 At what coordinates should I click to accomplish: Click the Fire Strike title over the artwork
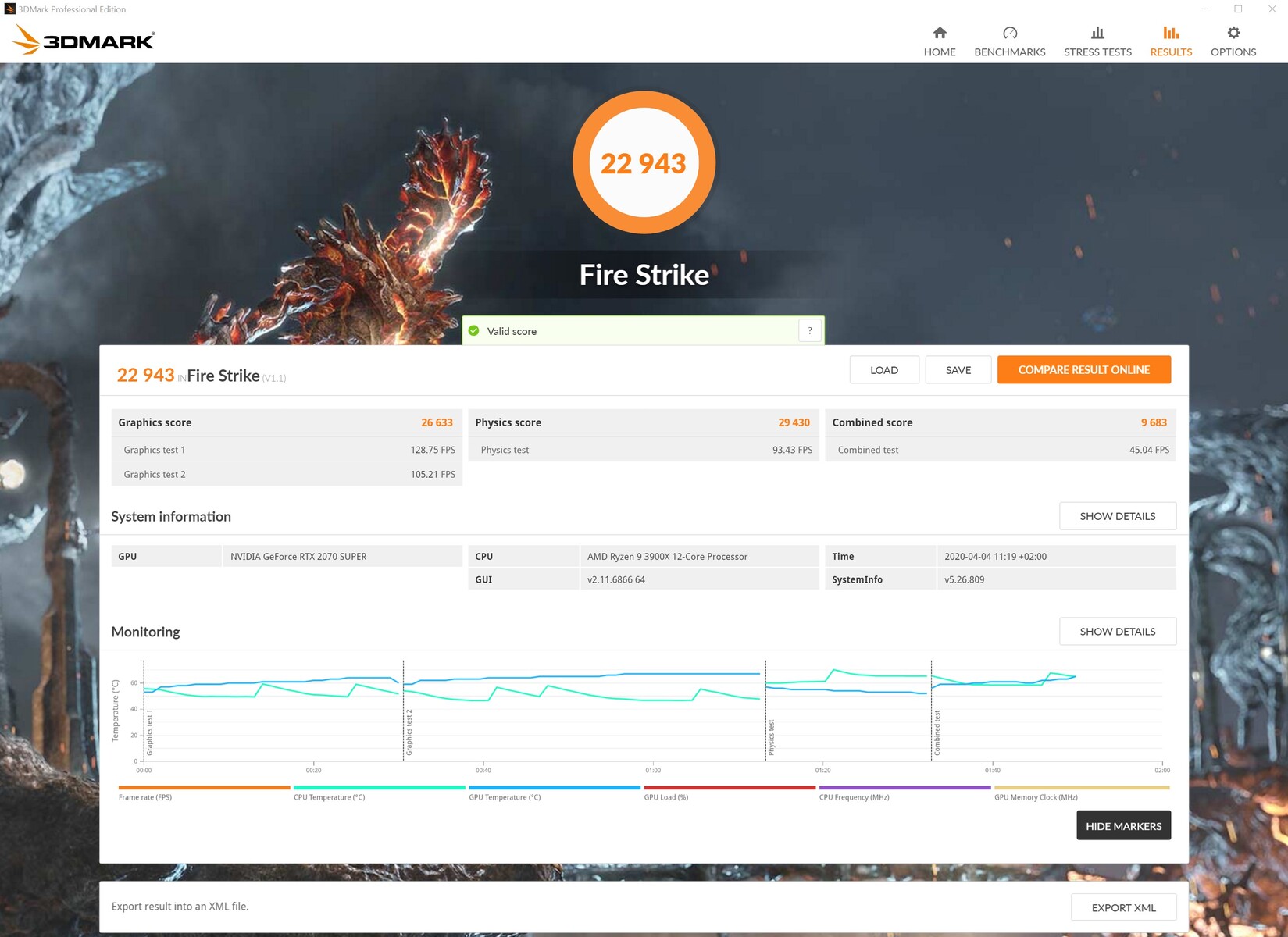[644, 275]
